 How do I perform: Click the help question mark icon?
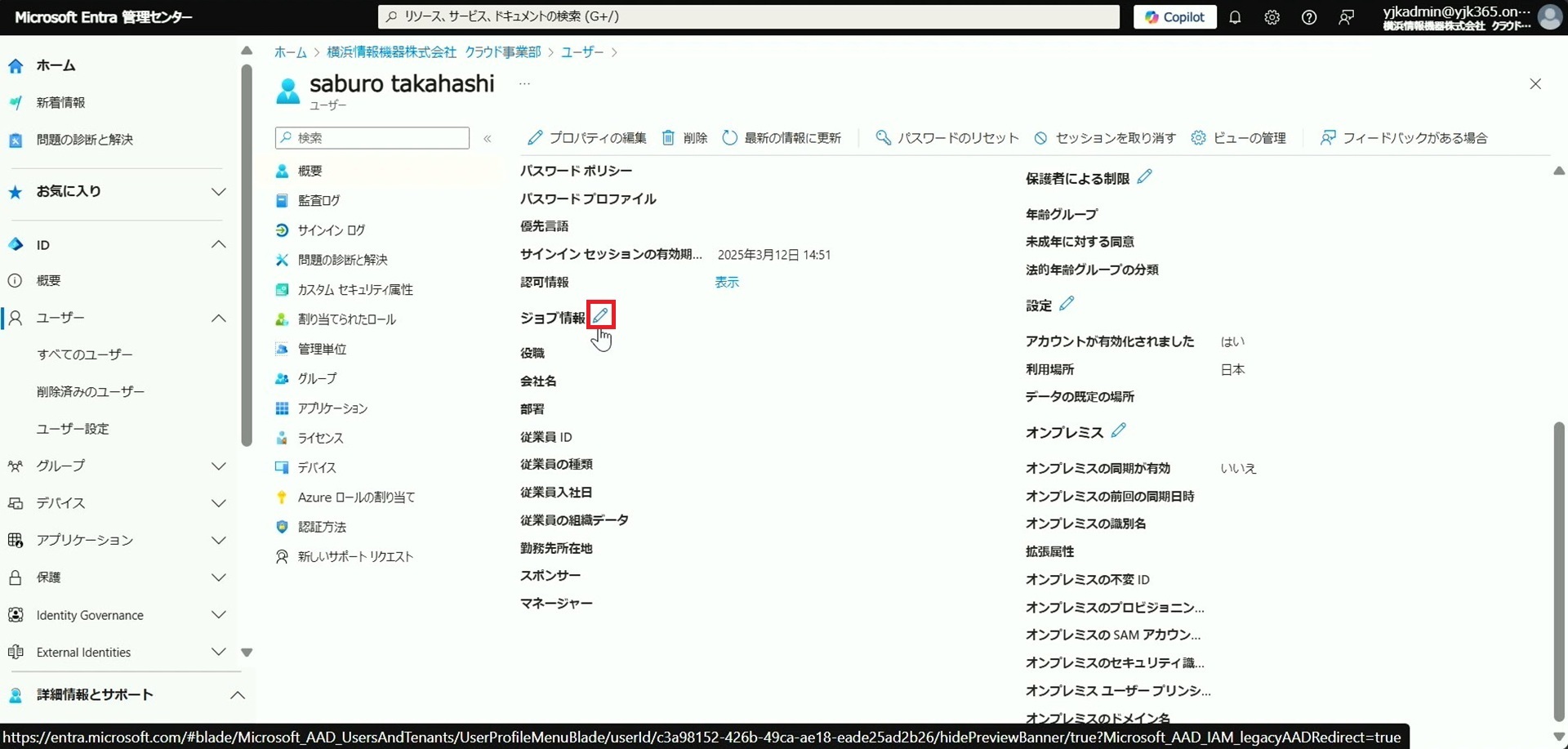(x=1308, y=17)
